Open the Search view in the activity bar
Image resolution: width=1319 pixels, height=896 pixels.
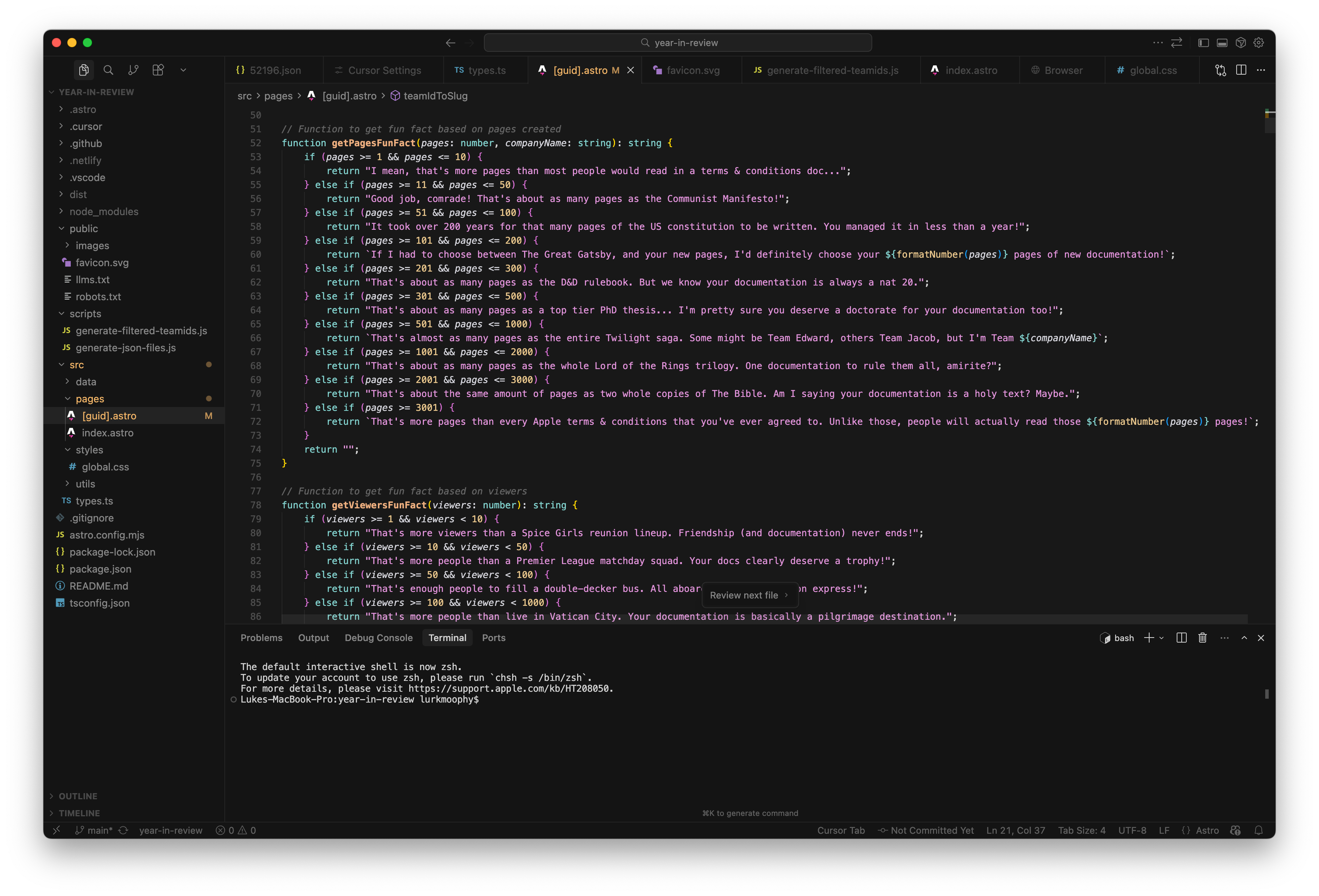[108, 70]
